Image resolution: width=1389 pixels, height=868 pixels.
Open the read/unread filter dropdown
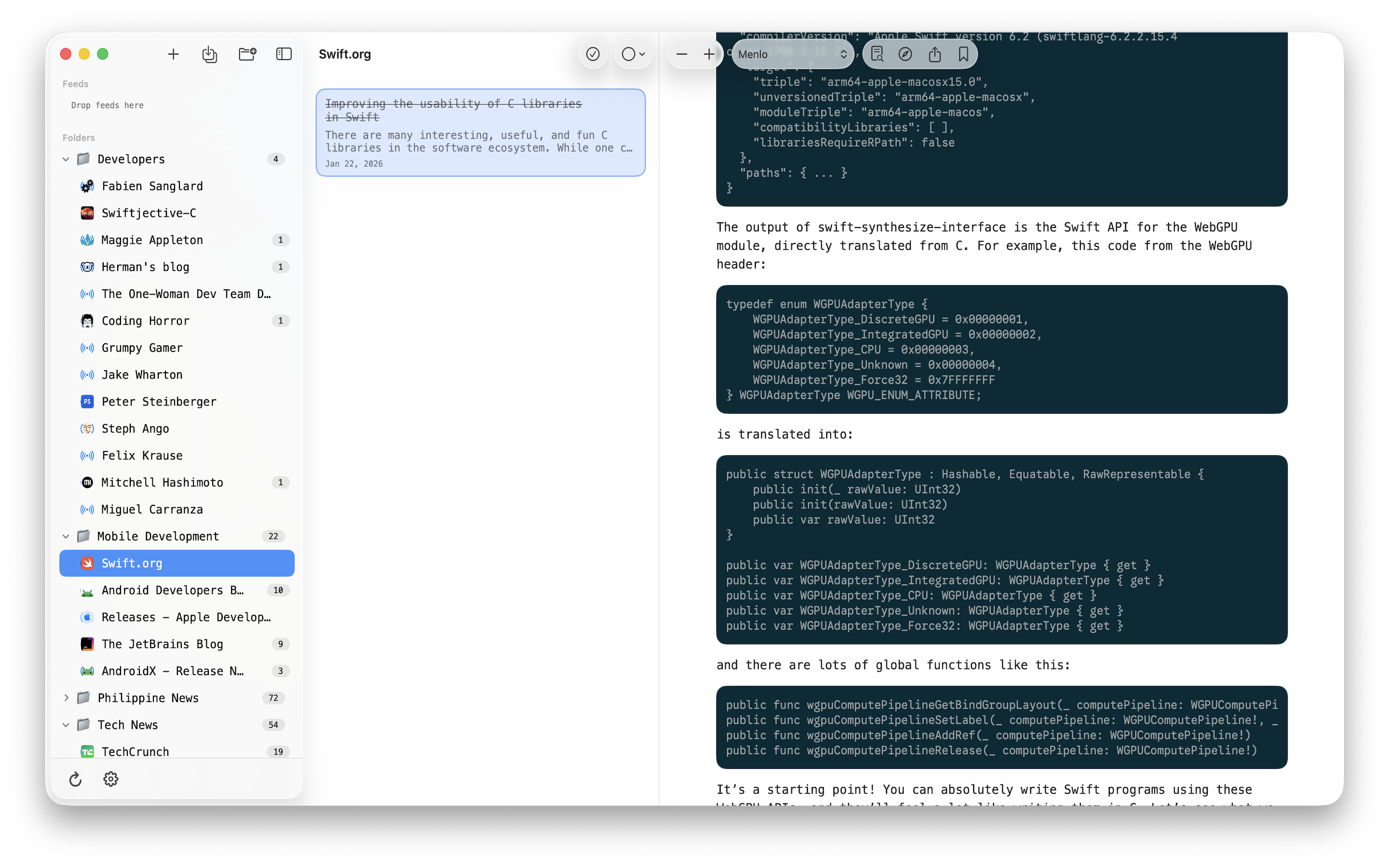[x=633, y=54]
